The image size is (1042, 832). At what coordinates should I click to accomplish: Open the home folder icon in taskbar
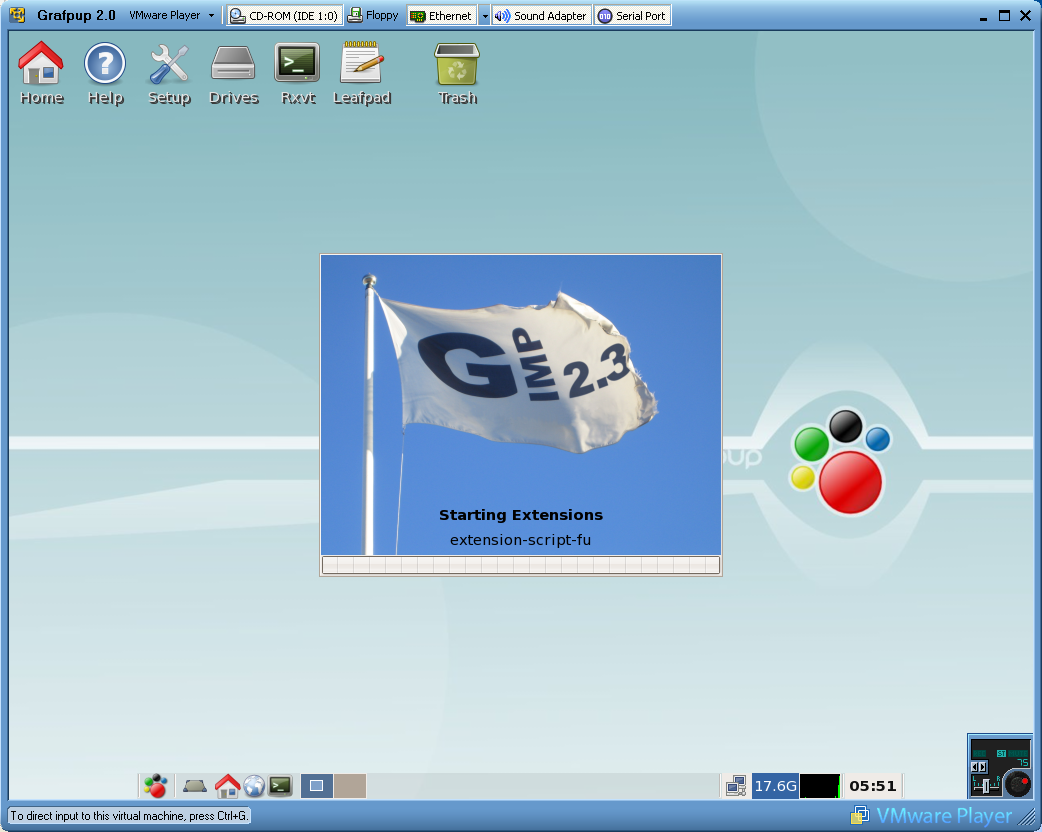coord(227,786)
